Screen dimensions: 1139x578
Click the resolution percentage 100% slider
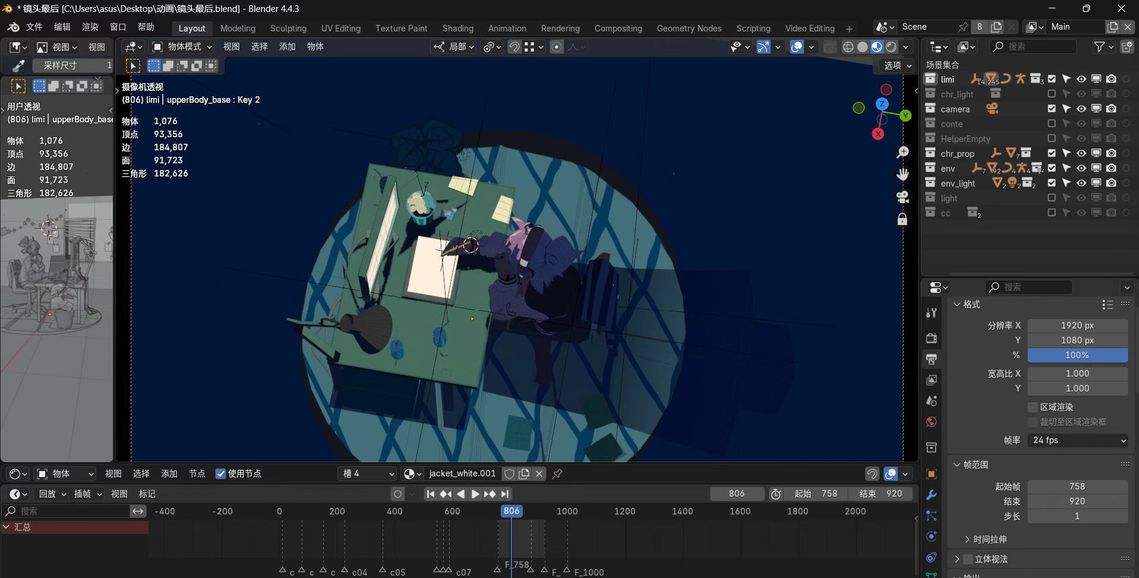pyautogui.click(x=1077, y=355)
